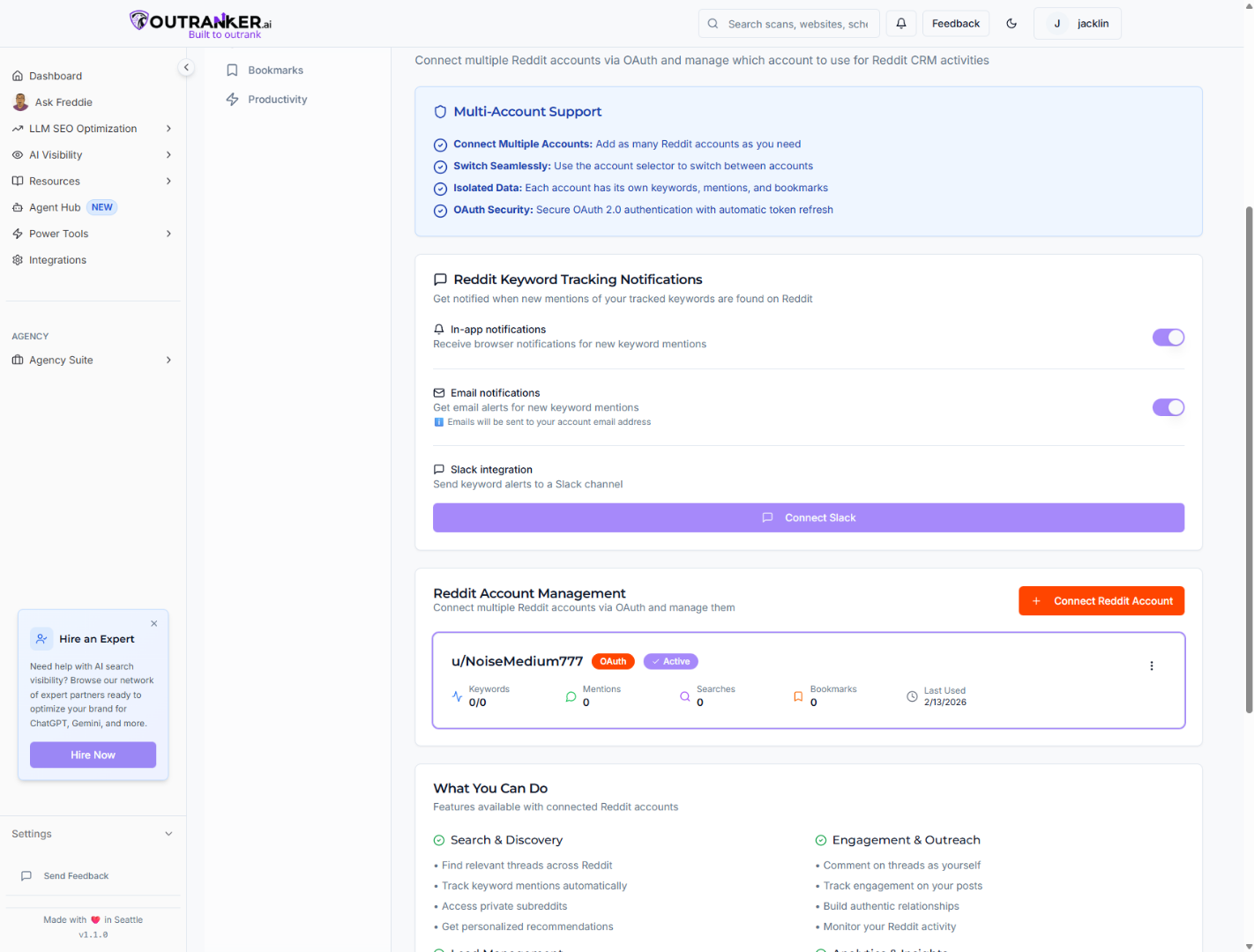Focus the search scans input field
The width and height of the screenshot is (1254, 952).
[x=797, y=24]
